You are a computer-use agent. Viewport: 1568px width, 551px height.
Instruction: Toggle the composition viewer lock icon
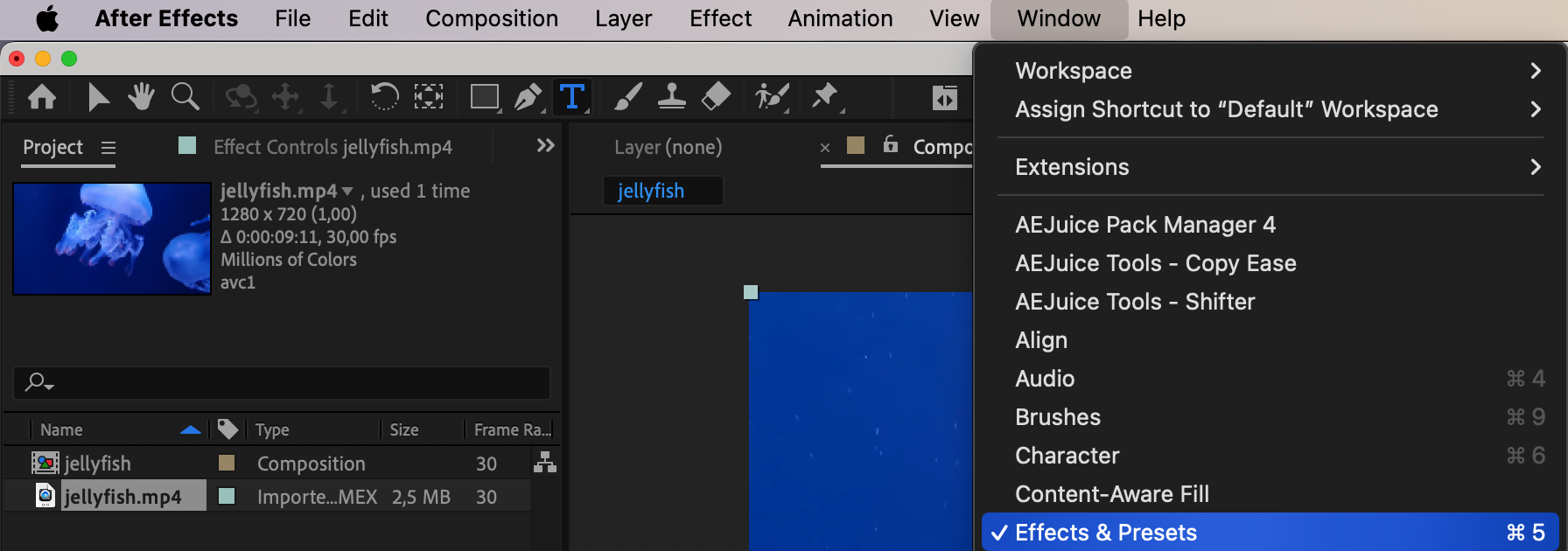click(891, 144)
